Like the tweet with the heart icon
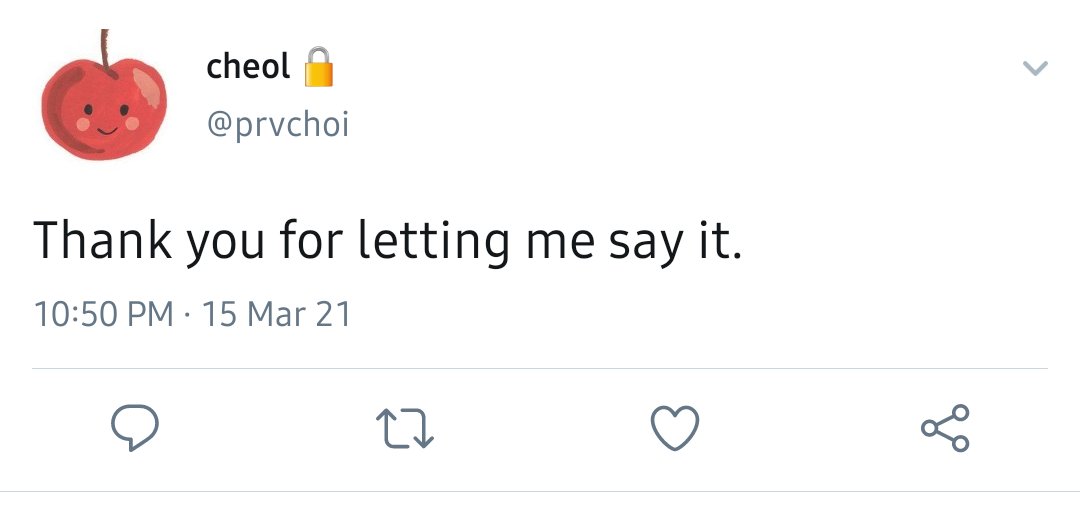Screen dimensions: 1080x508 tap(675, 428)
